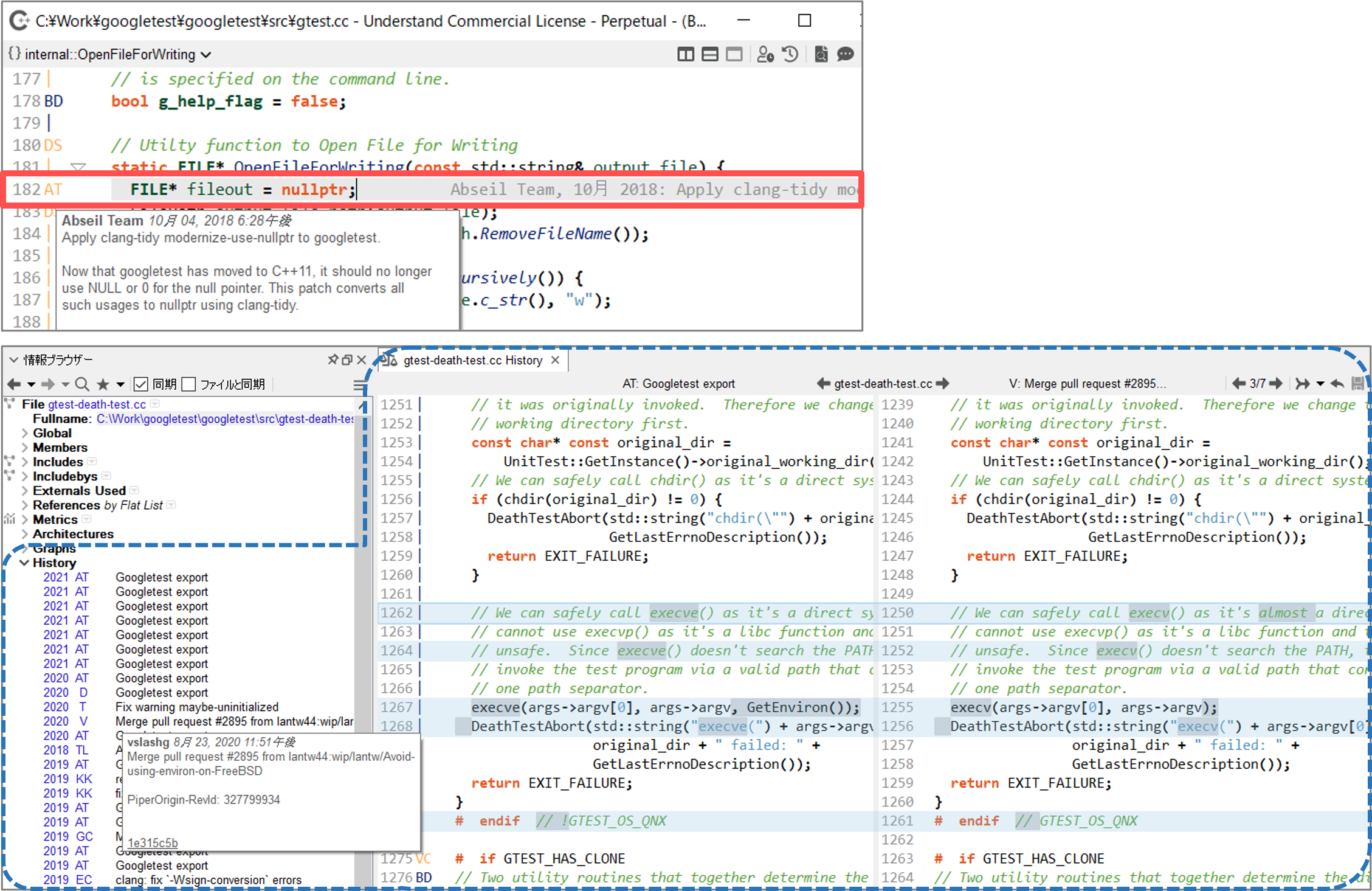
Task: Close the 情報ブラウザー panel
Action: pos(362,359)
